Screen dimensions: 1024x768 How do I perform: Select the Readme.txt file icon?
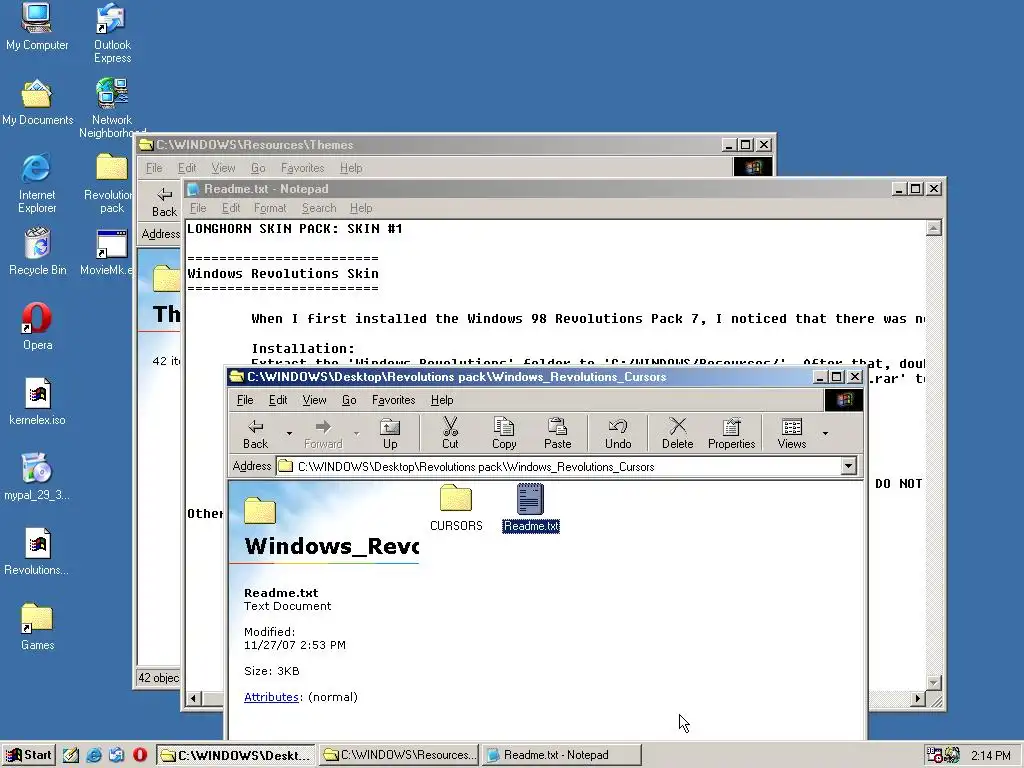point(530,508)
